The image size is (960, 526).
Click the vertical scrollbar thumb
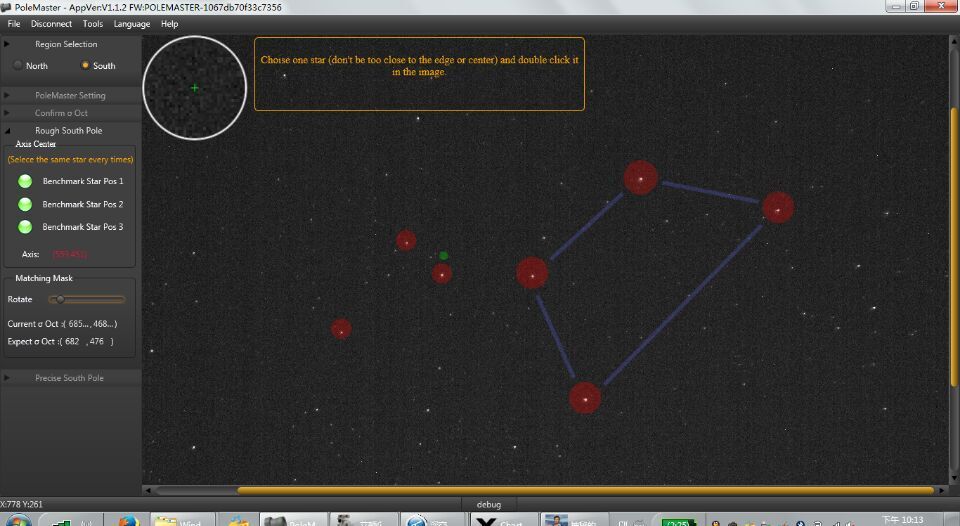(x=954, y=247)
